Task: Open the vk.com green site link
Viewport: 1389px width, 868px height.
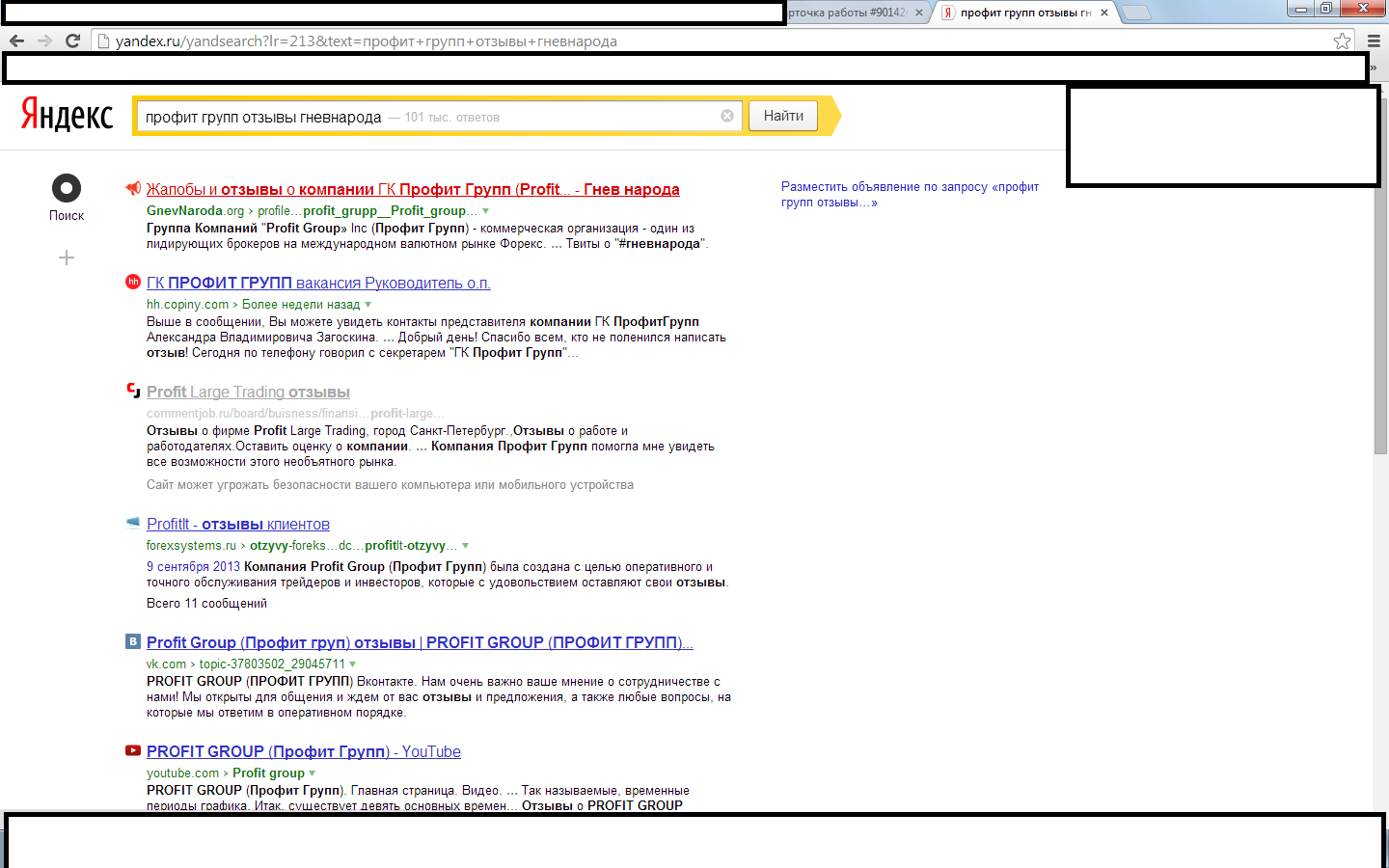Action: tap(166, 664)
